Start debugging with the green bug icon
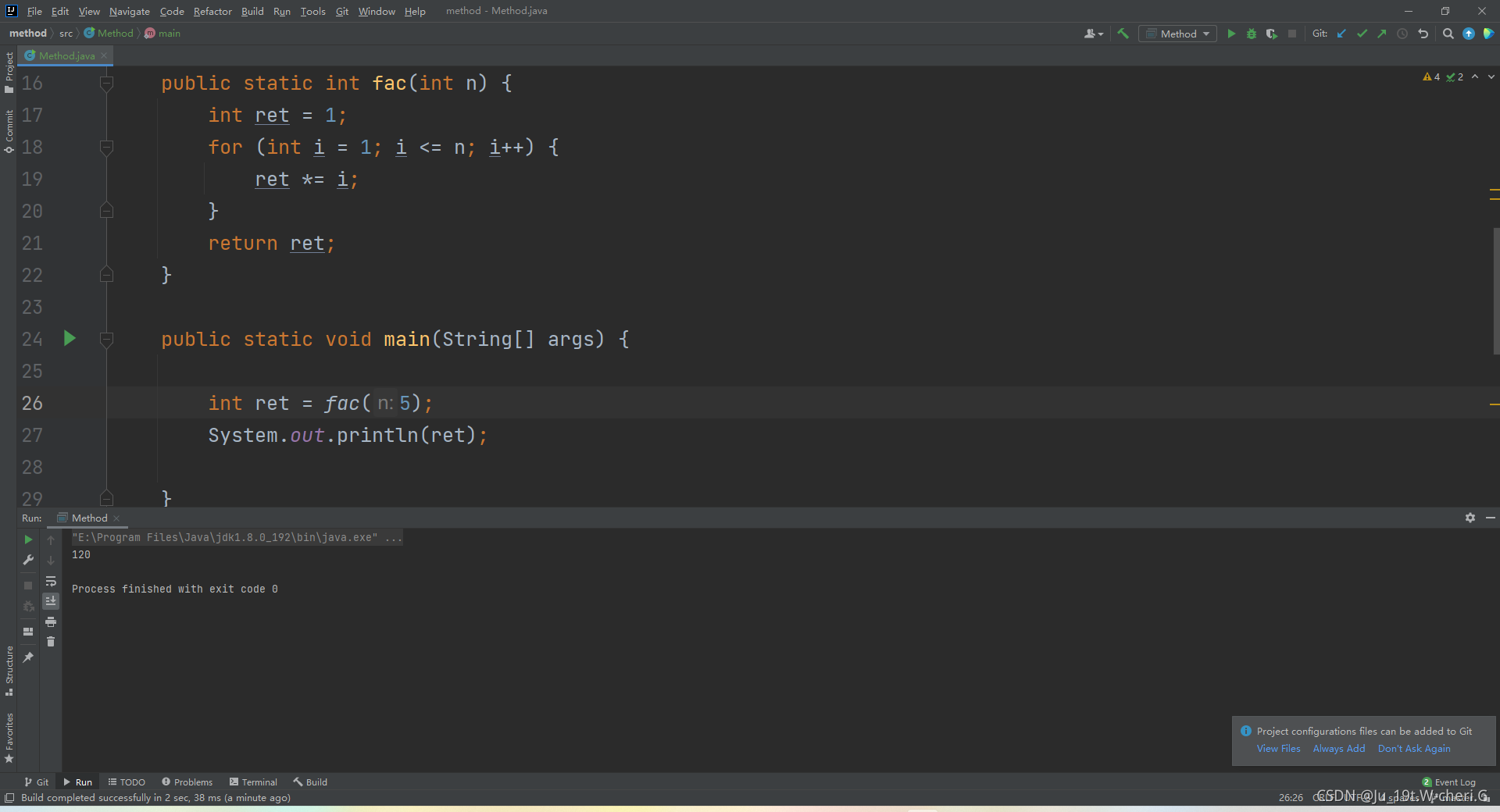This screenshot has height=812, width=1500. 1252,34
